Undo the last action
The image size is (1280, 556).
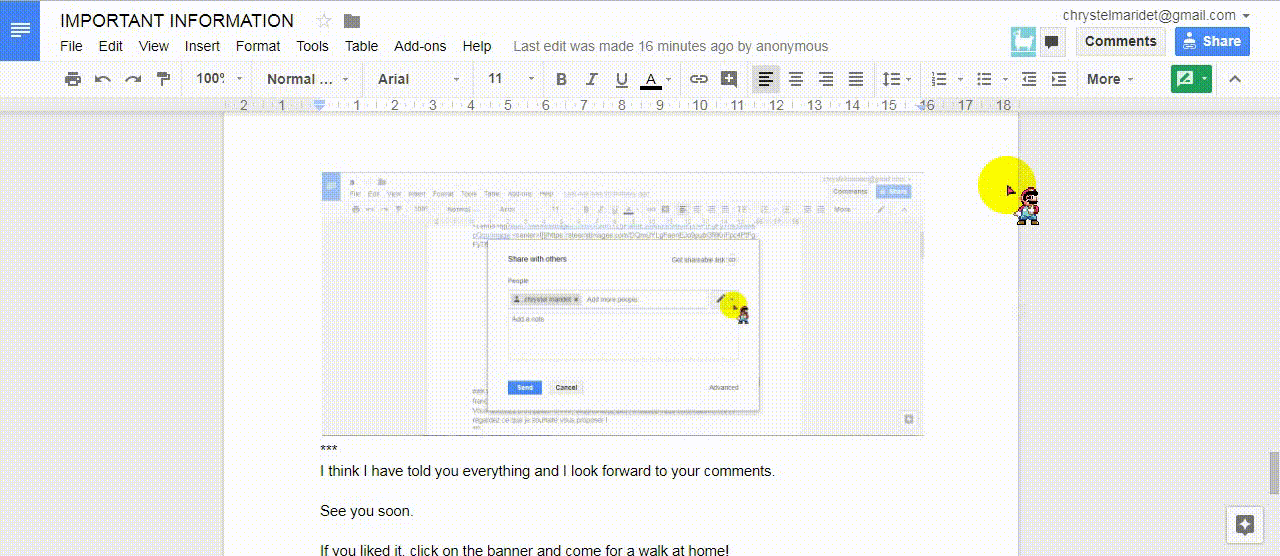102,79
